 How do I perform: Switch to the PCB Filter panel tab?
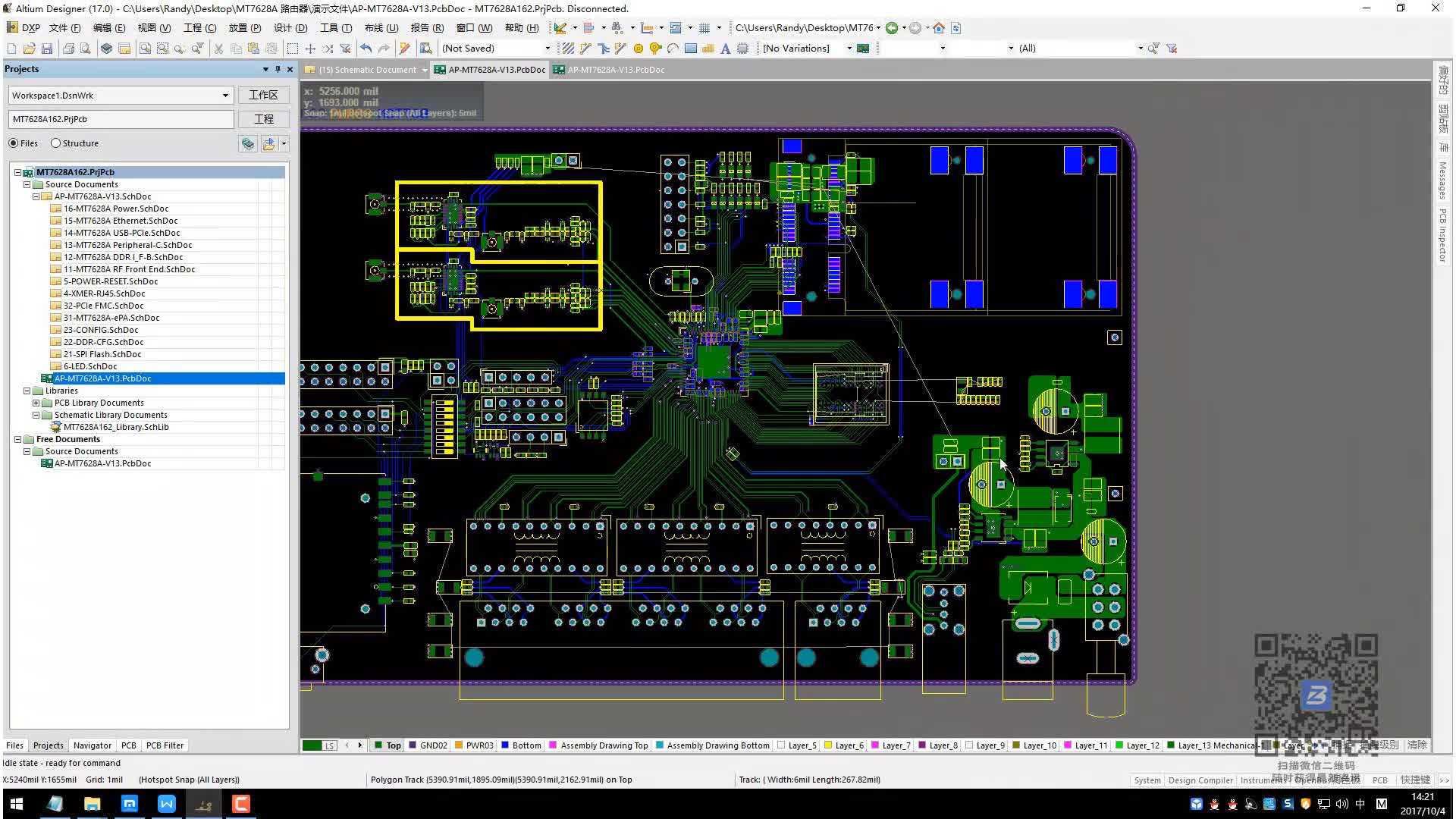pyautogui.click(x=165, y=745)
